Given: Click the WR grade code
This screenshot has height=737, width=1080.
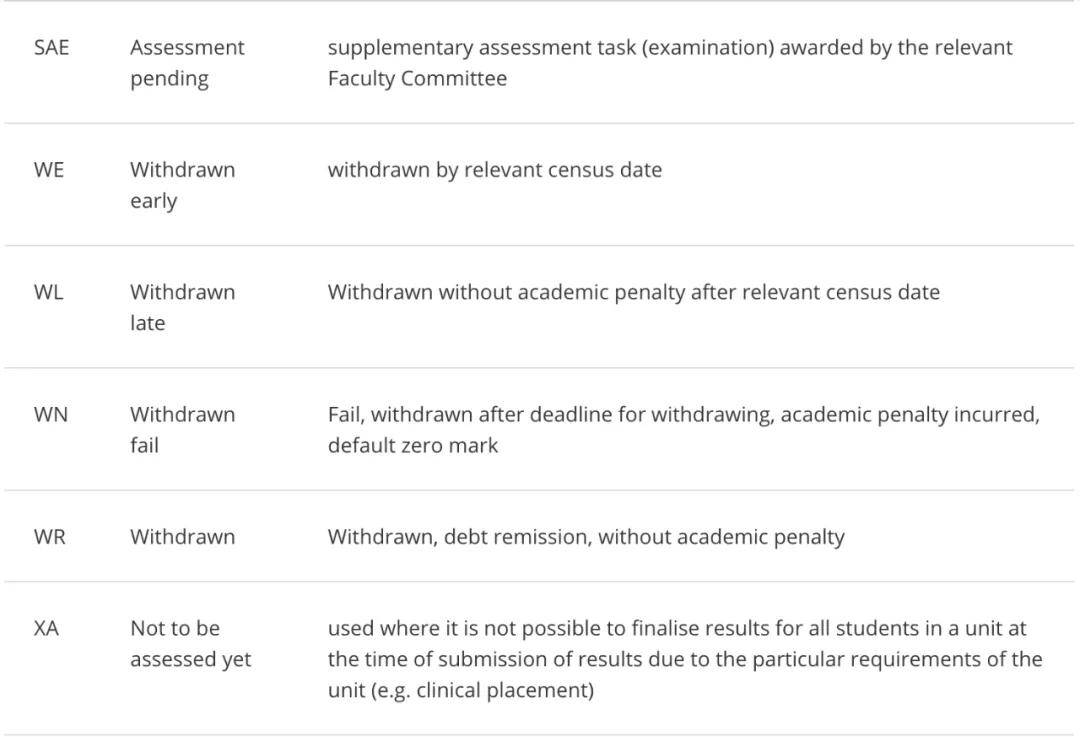Looking at the screenshot, I should click(x=50, y=537).
